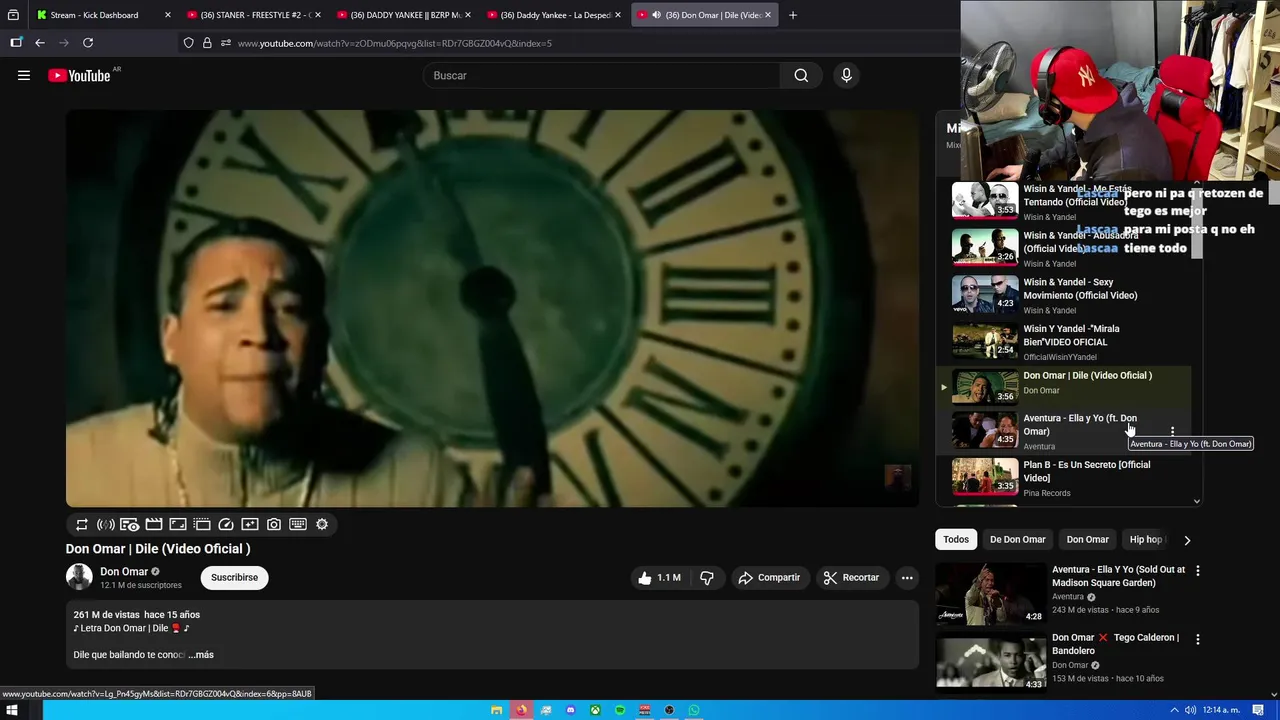1280x720 pixels.
Task: Click the card-with-eye icon in the player toolbar
Action: coord(130,524)
